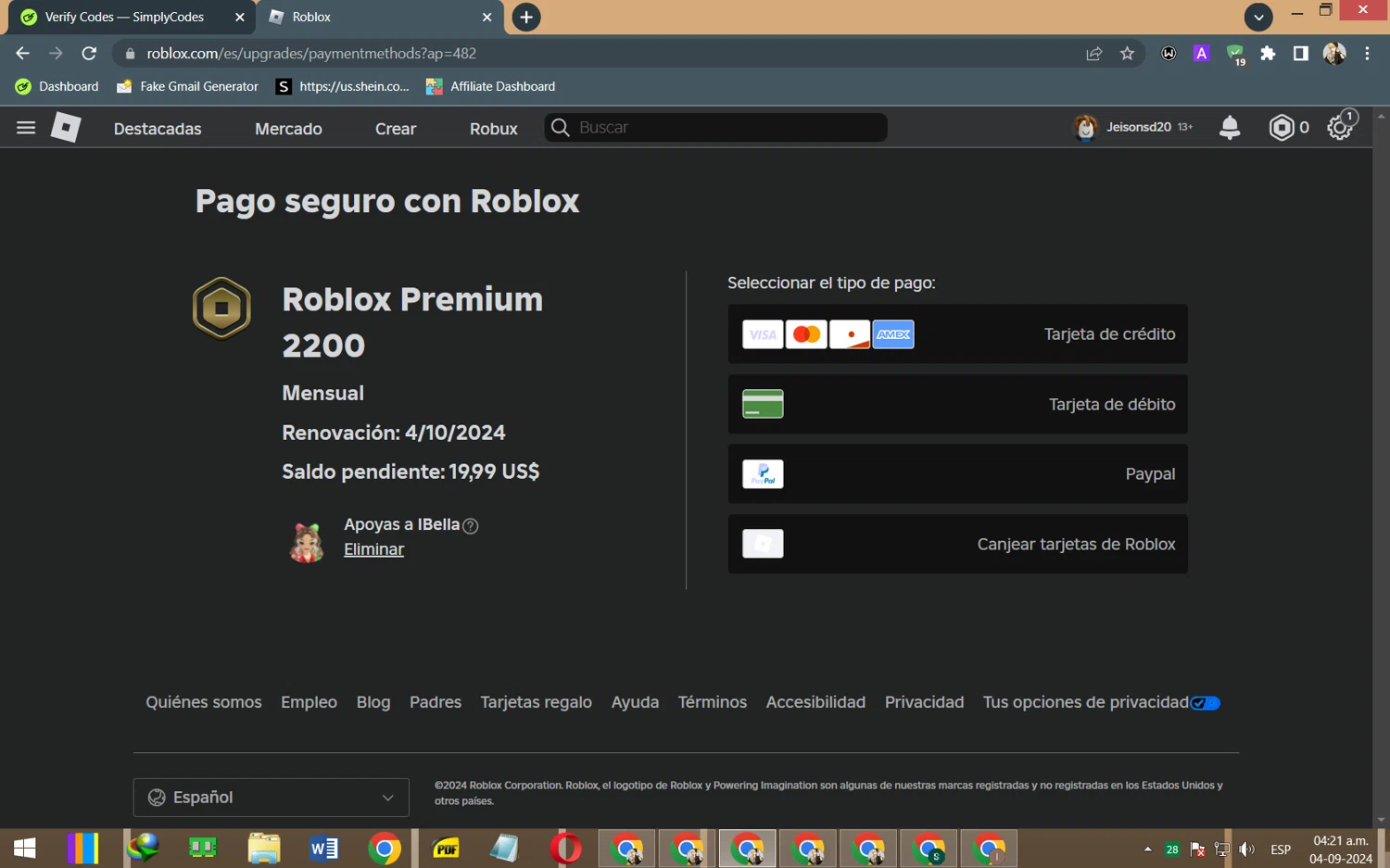Select Canjear tarjetas de Roblox
This screenshot has height=868, width=1390.
957,544
